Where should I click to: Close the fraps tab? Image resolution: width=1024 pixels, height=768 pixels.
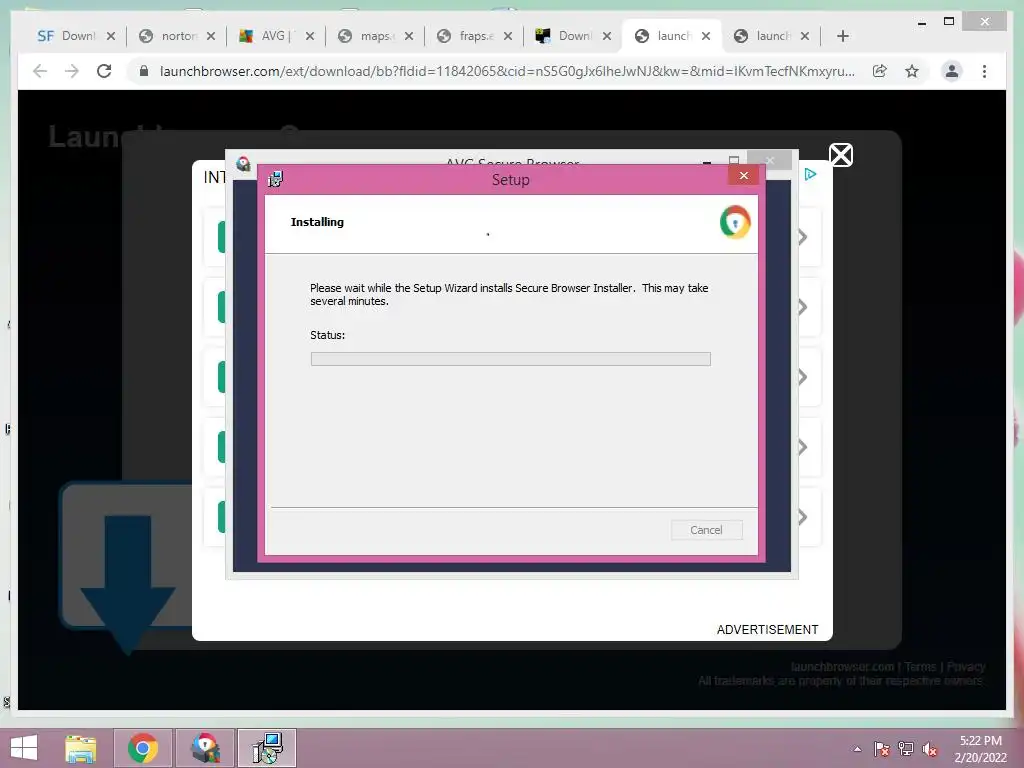507,36
